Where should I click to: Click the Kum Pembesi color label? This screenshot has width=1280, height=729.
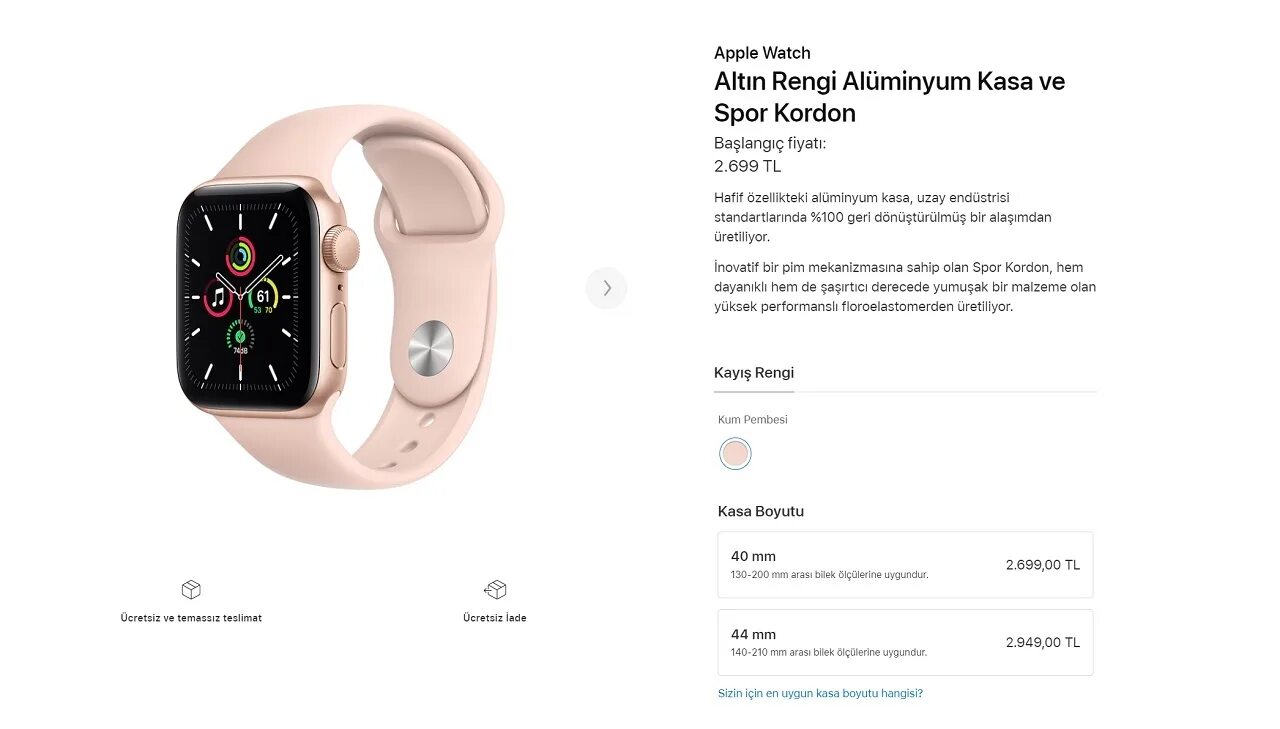753,420
